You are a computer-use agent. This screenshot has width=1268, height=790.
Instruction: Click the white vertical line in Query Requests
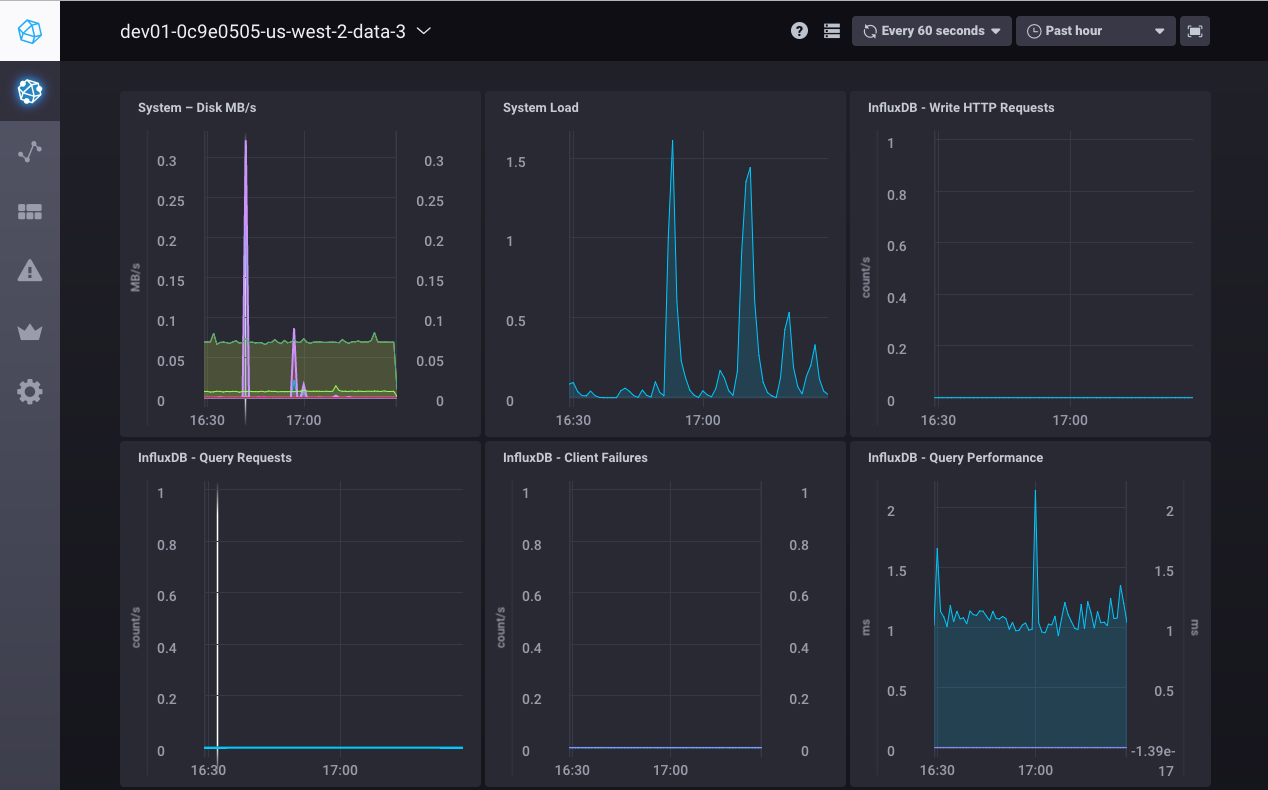[217, 620]
